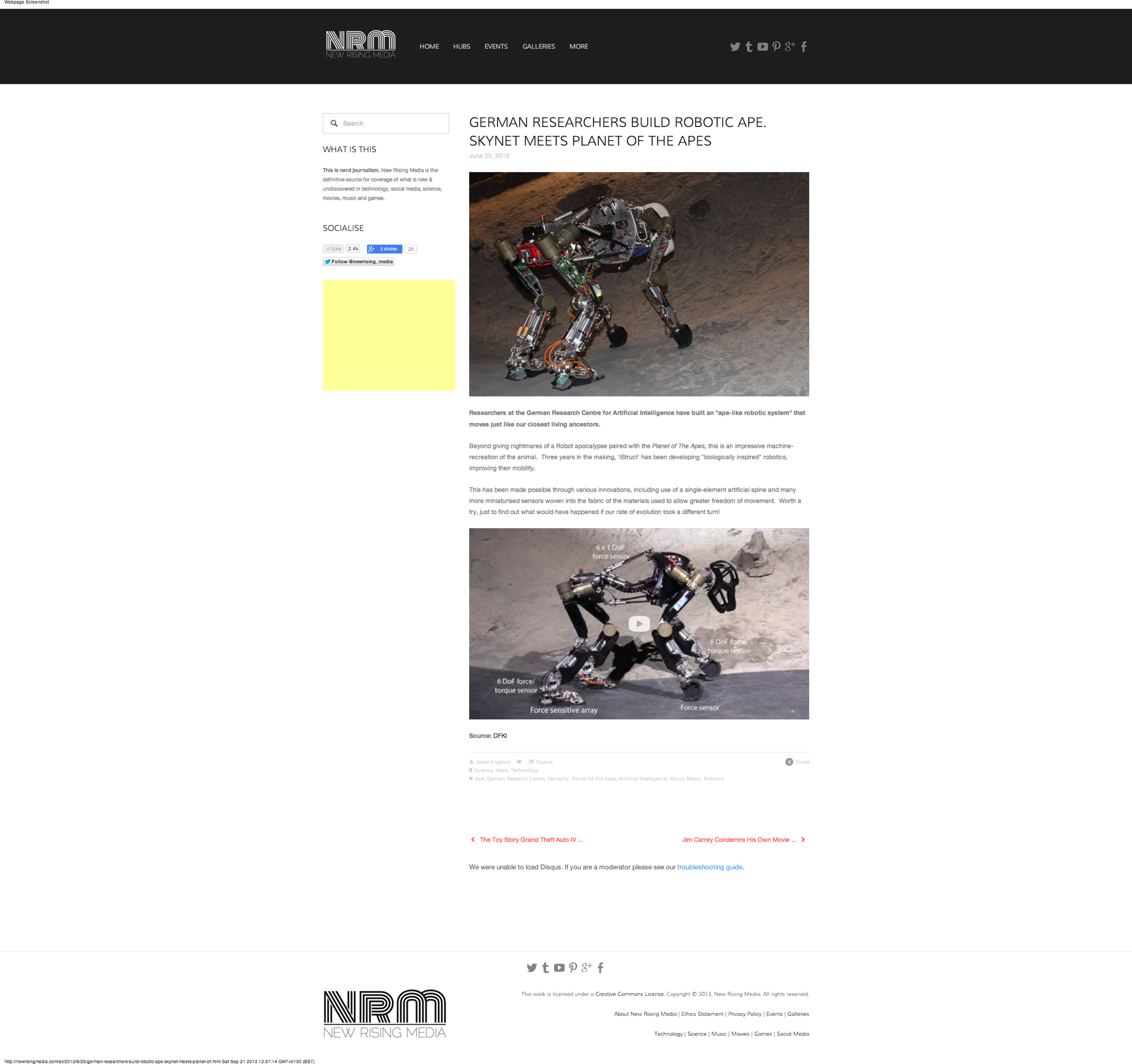Open Movies link in the footer
1132x1064 pixels.
point(740,1034)
